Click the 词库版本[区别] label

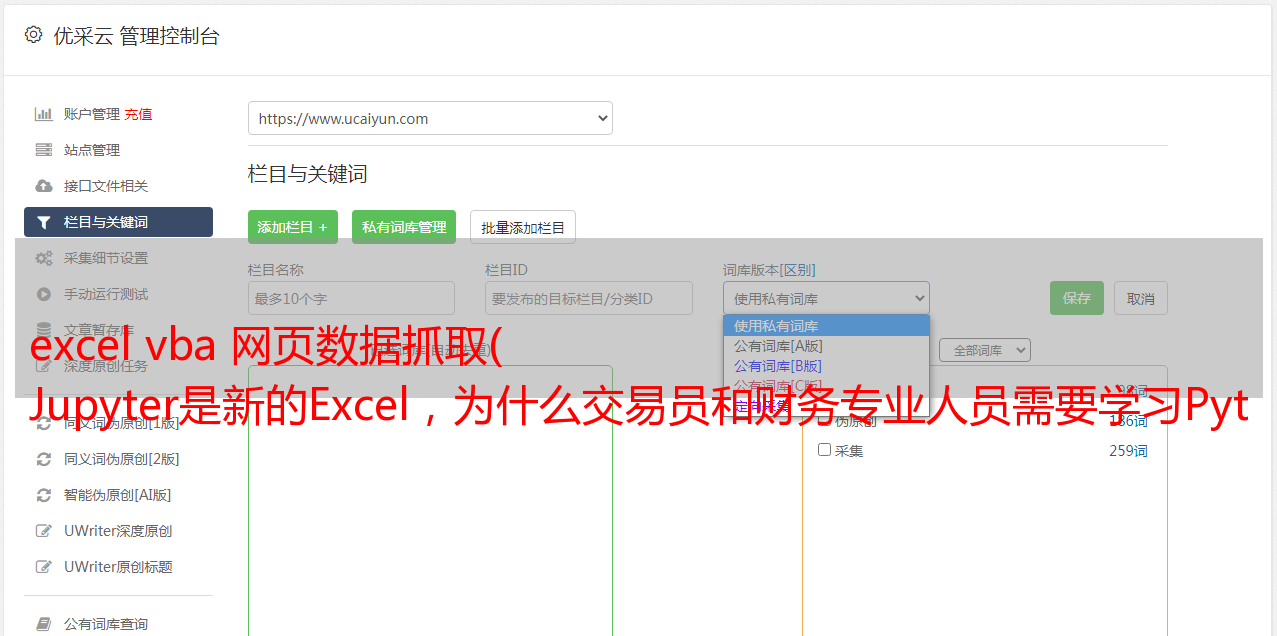(x=769, y=270)
